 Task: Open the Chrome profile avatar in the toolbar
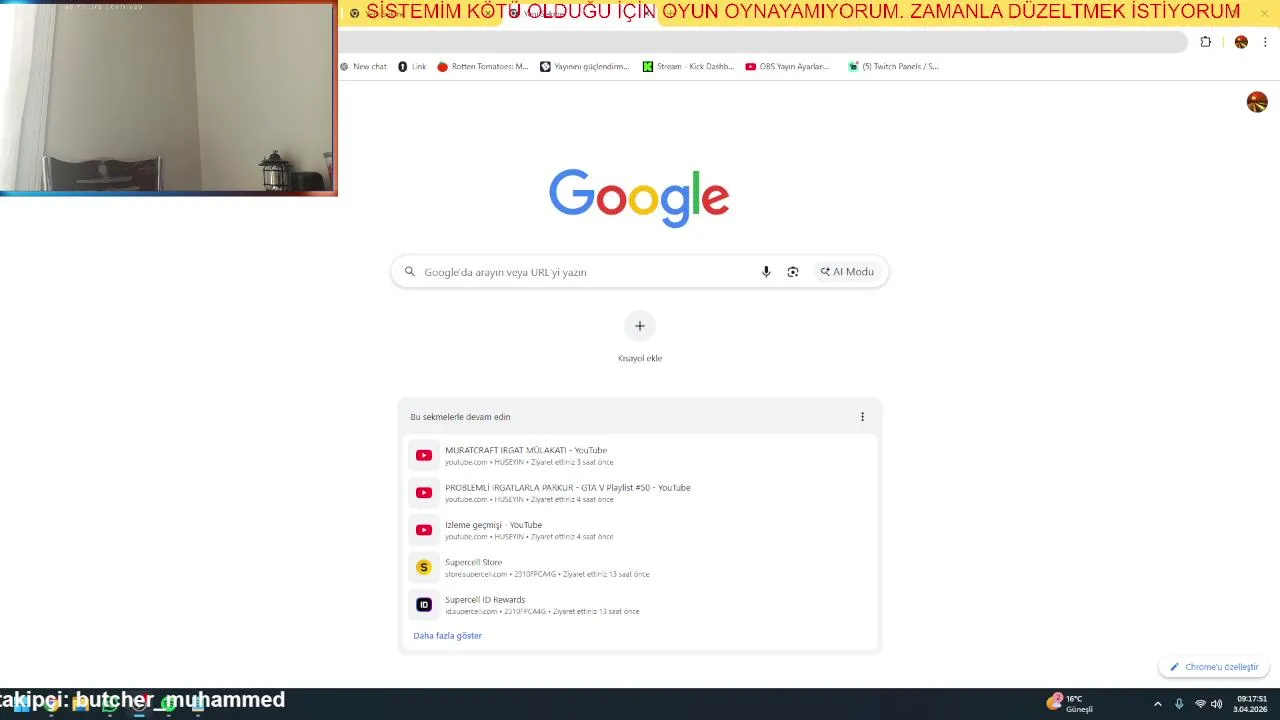tap(1241, 42)
